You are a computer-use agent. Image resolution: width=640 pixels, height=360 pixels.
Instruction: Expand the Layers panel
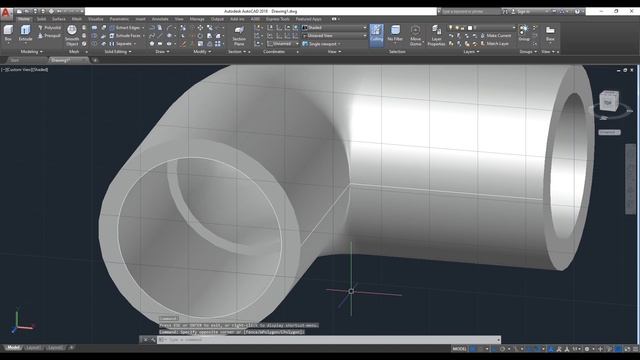471,52
